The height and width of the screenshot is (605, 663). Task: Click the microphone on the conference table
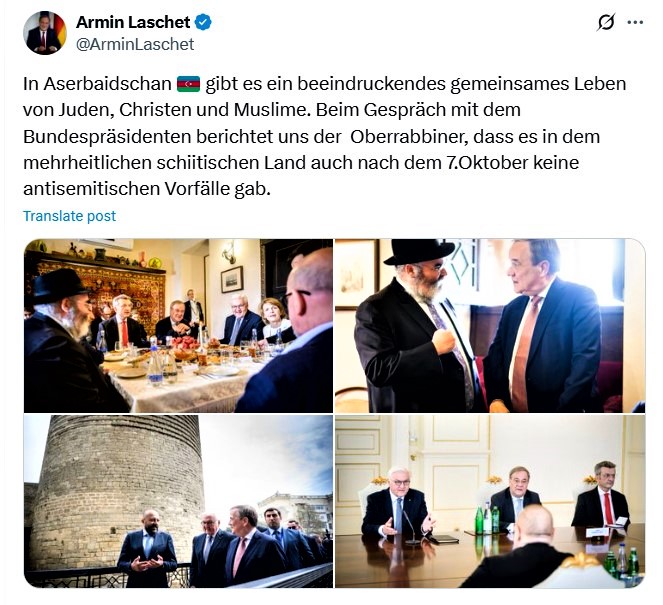pyautogui.click(x=409, y=527)
